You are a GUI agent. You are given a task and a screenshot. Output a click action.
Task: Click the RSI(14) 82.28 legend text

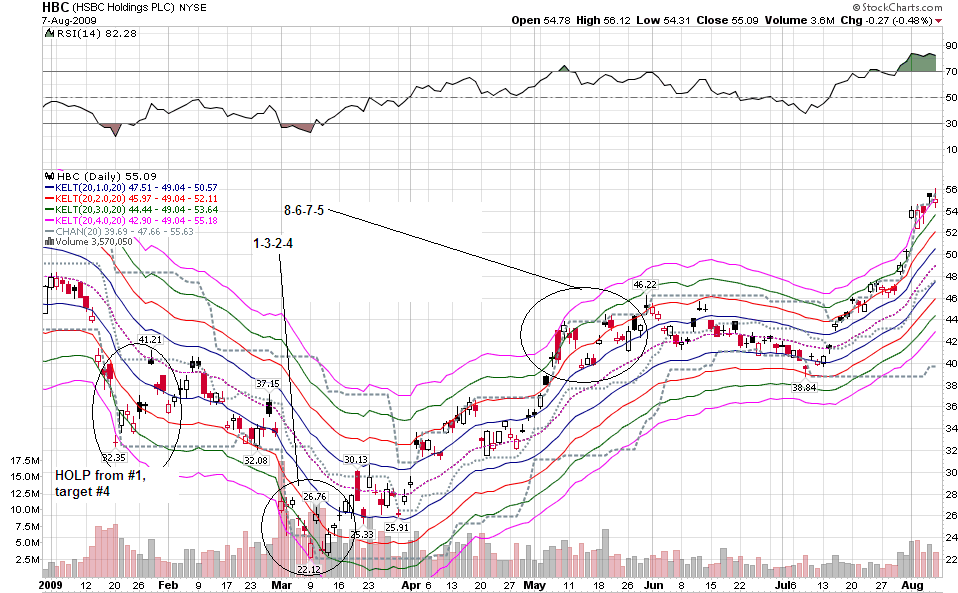pyautogui.click(x=97, y=34)
